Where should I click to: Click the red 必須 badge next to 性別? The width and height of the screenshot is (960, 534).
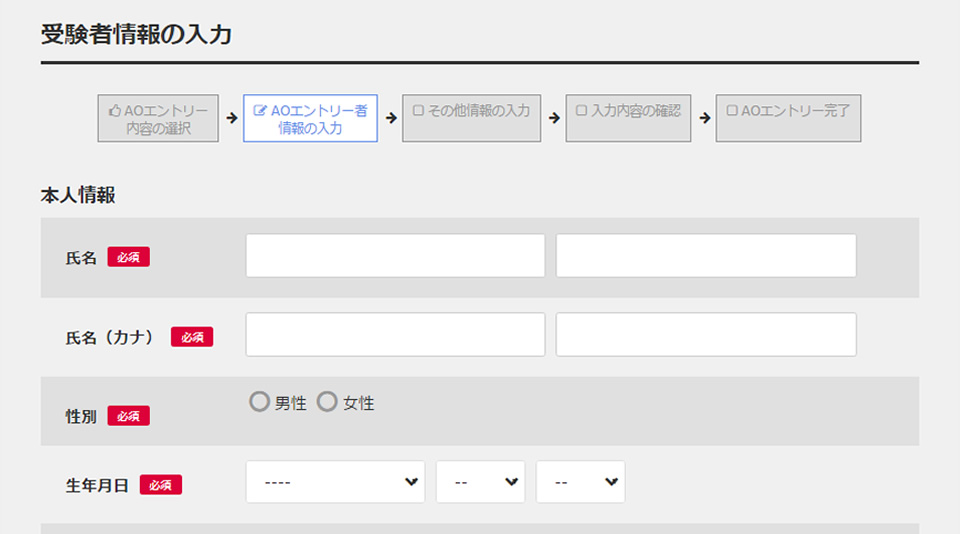click(x=128, y=416)
